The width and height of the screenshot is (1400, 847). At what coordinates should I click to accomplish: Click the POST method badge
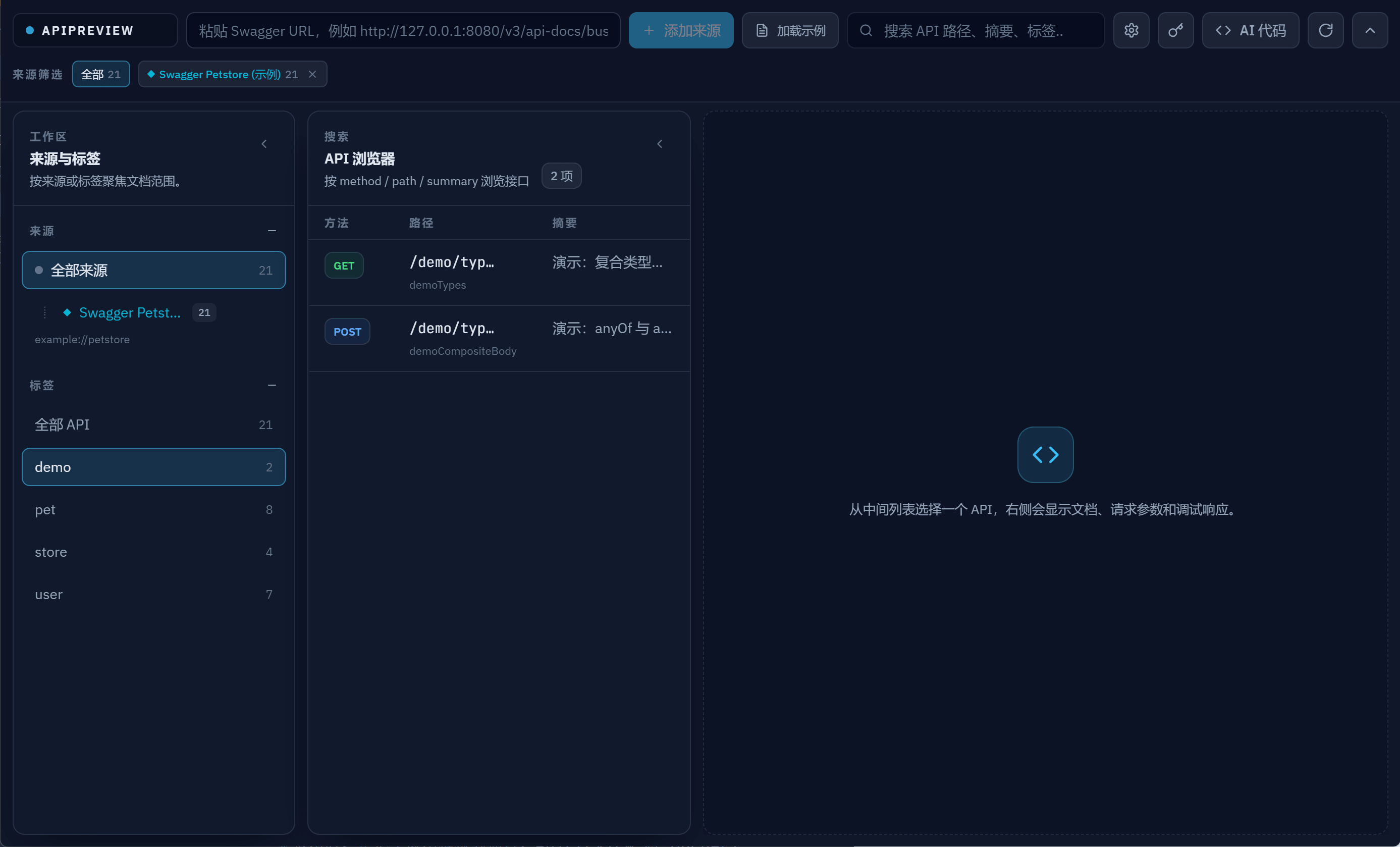pos(347,332)
